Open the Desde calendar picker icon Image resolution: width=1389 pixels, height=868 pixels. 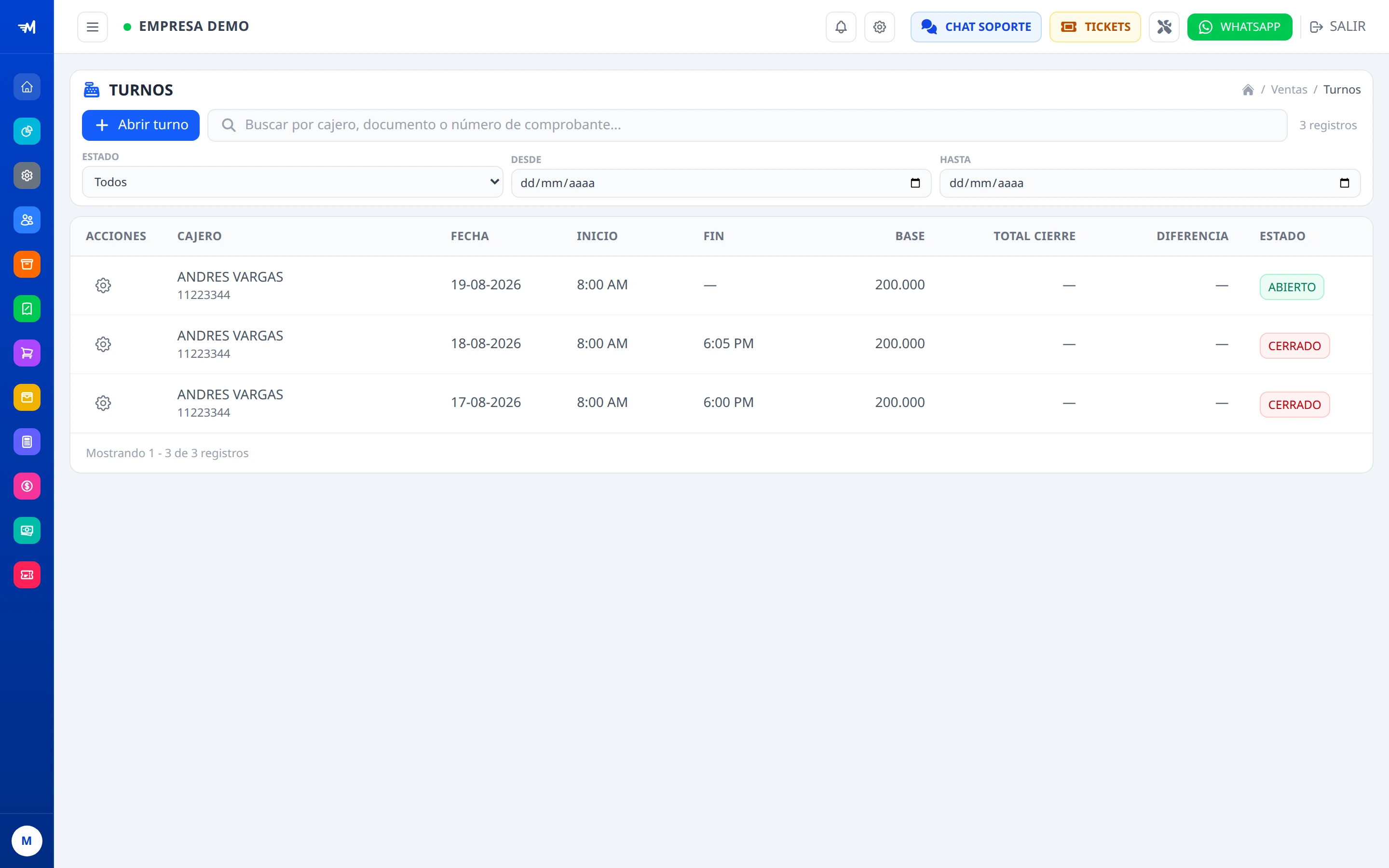coord(915,183)
